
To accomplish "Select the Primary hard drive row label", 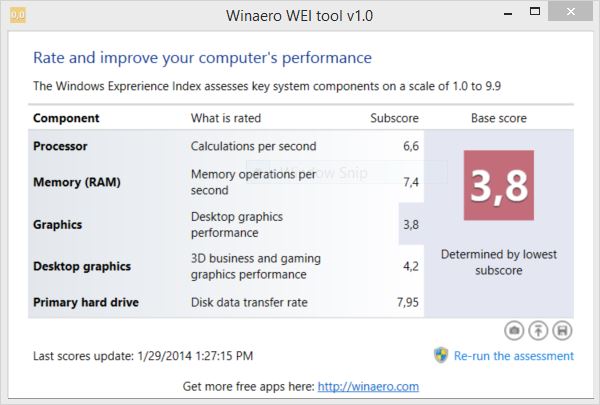I will point(86,302).
